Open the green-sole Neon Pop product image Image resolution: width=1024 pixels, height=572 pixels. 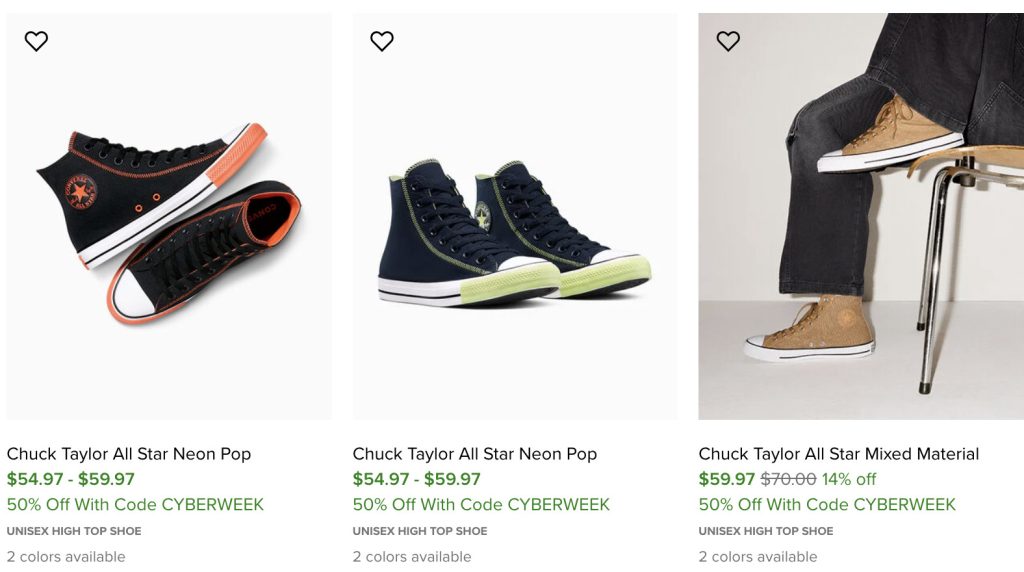(514, 216)
